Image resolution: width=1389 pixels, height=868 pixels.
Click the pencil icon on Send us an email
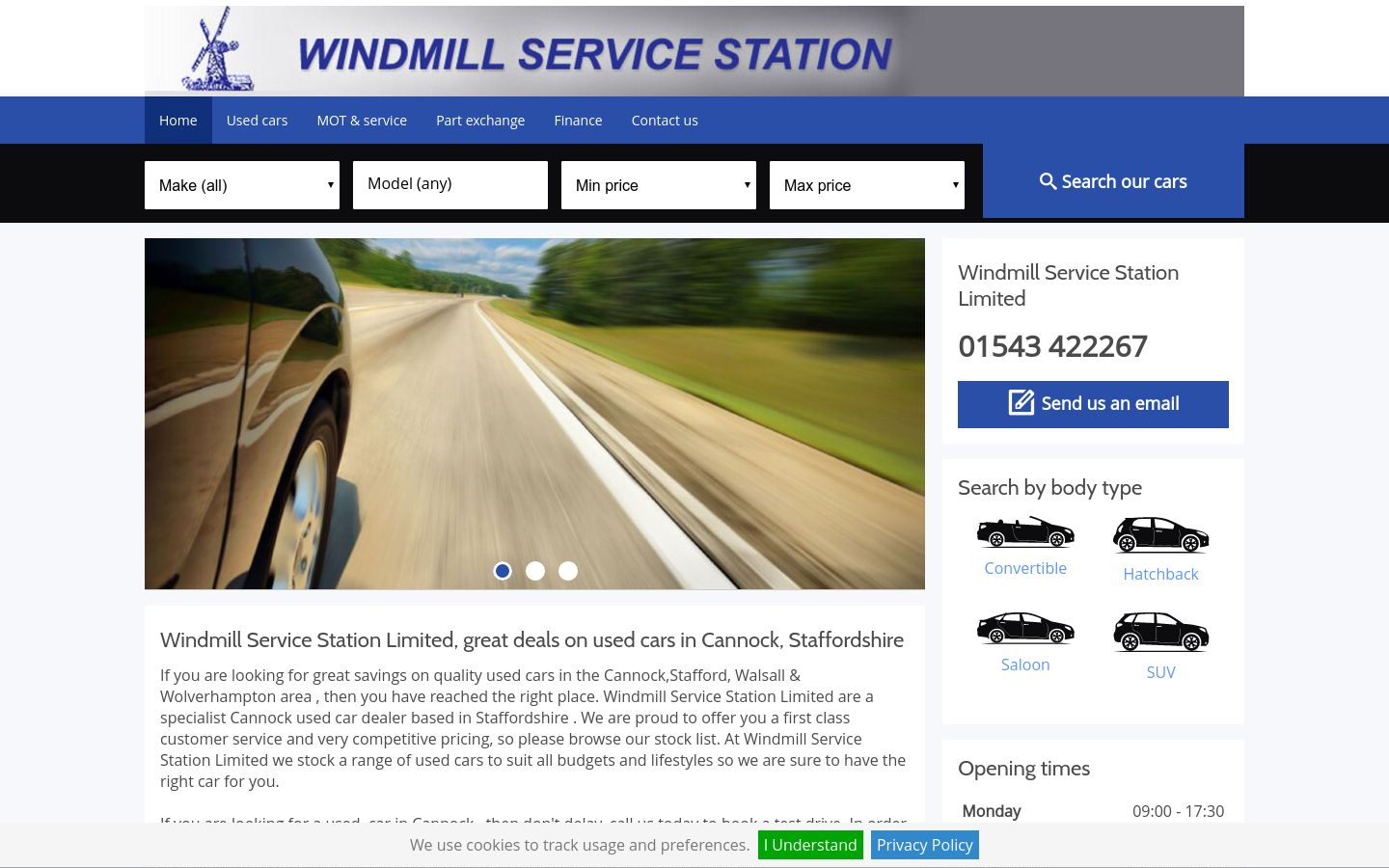click(x=1021, y=402)
